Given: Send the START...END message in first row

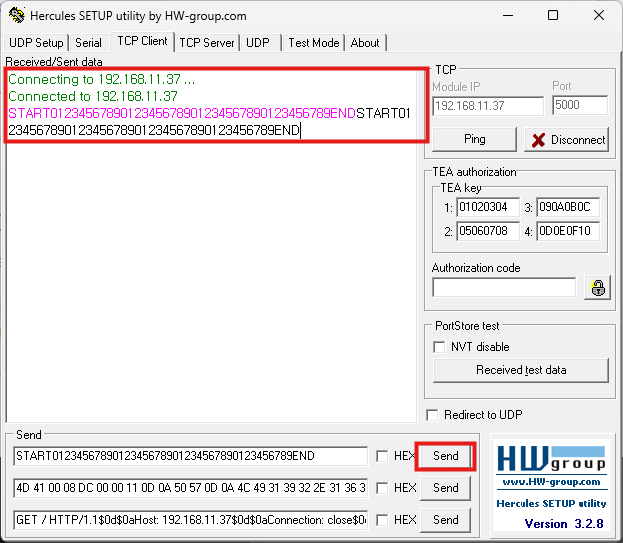Looking at the screenshot, I should (445, 456).
